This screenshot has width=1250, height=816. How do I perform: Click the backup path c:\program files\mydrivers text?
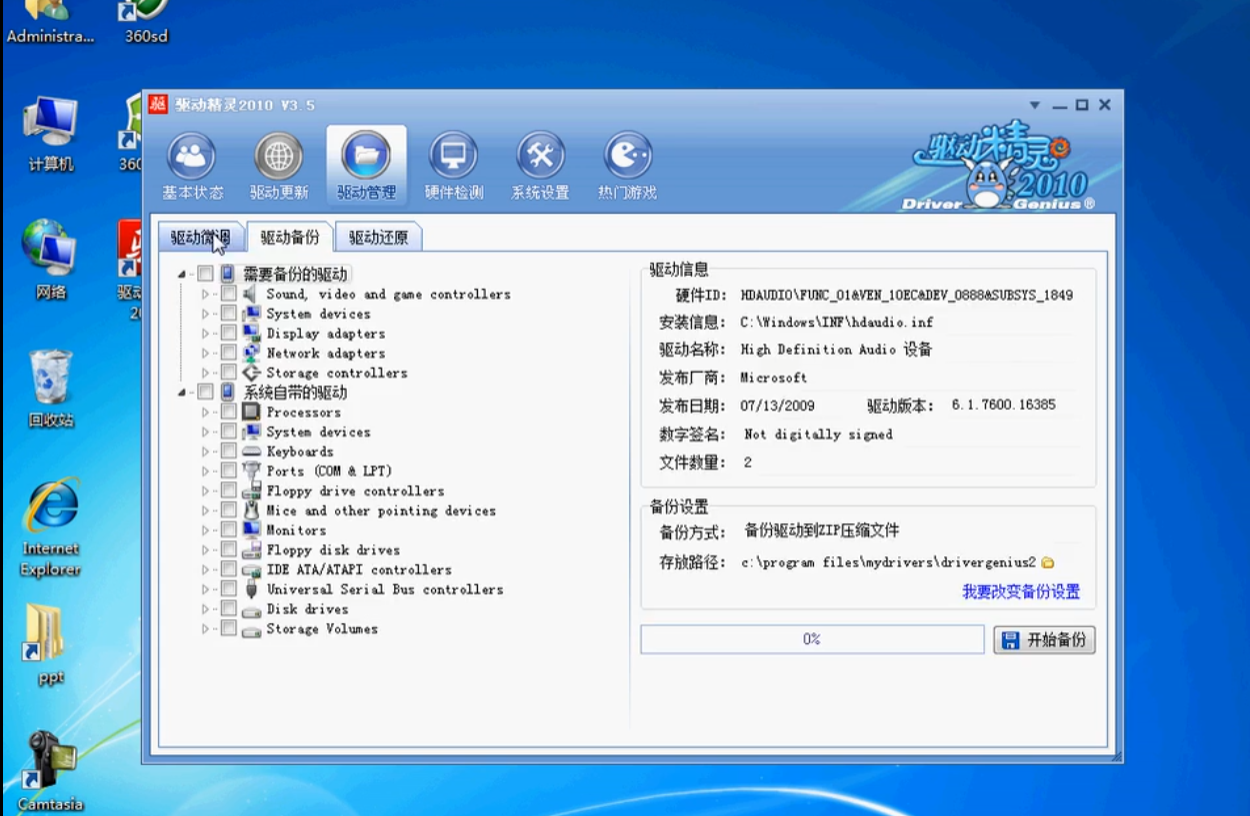(890, 563)
